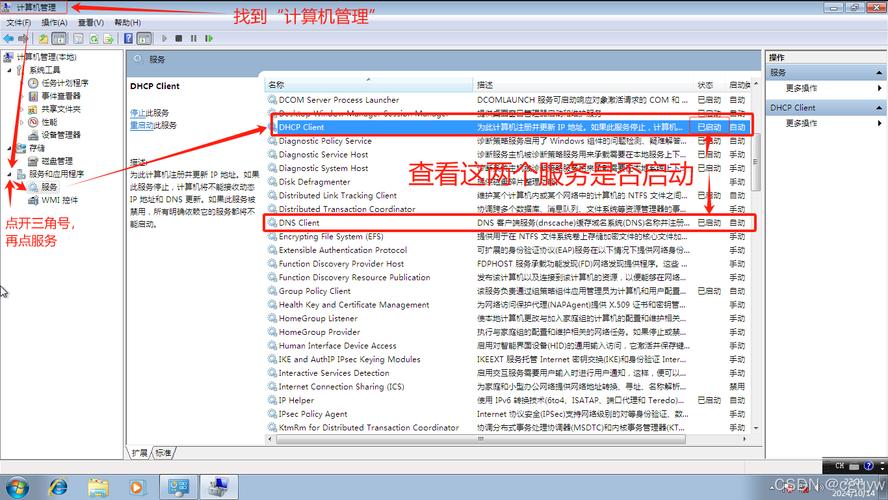Open the Windows Start orb

(x=17, y=487)
